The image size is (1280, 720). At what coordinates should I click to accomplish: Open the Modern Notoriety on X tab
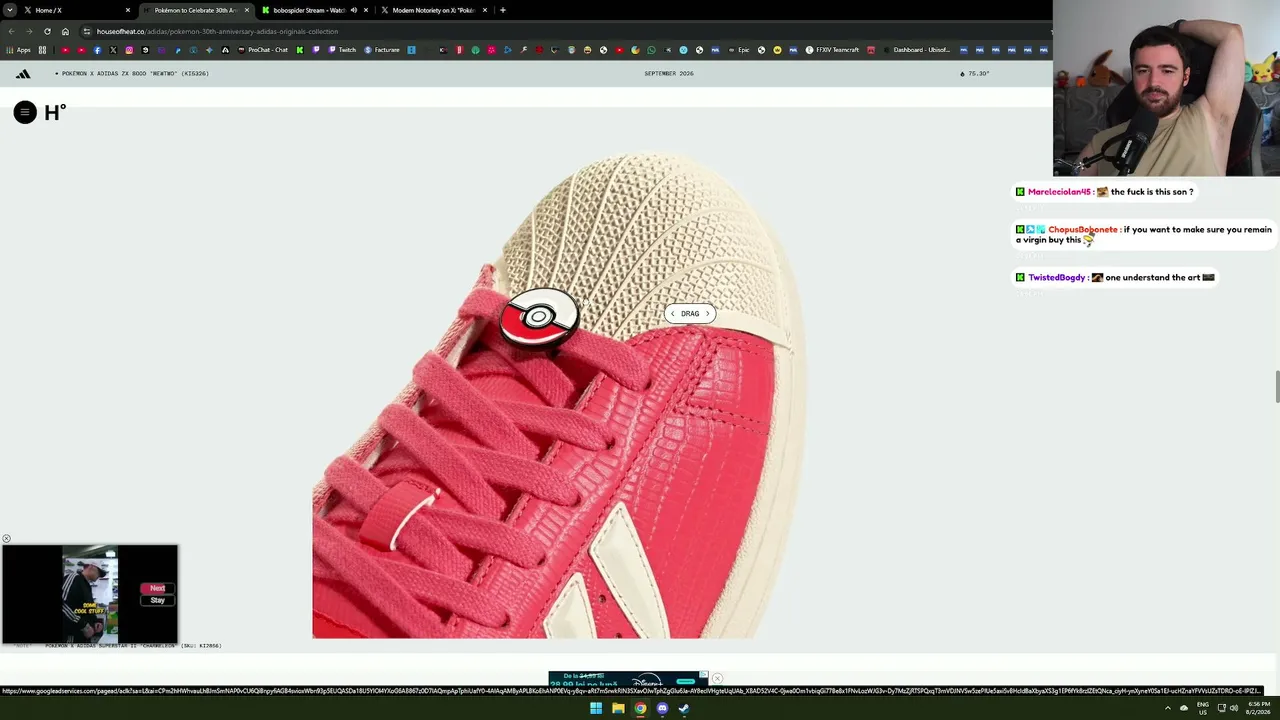click(x=433, y=10)
